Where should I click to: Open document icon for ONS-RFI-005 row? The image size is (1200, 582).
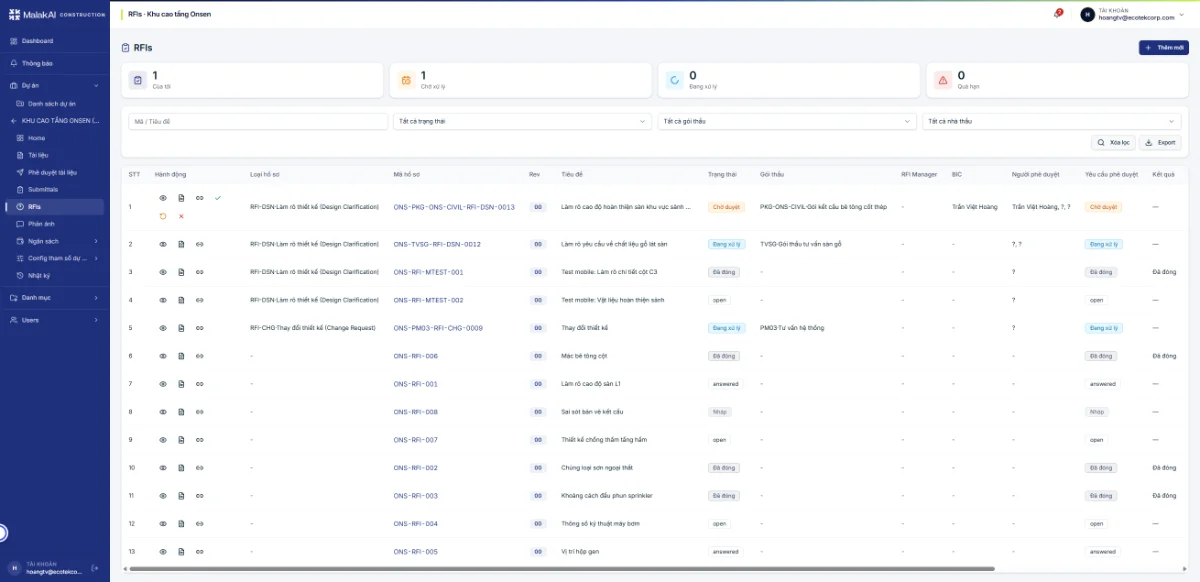pos(181,552)
